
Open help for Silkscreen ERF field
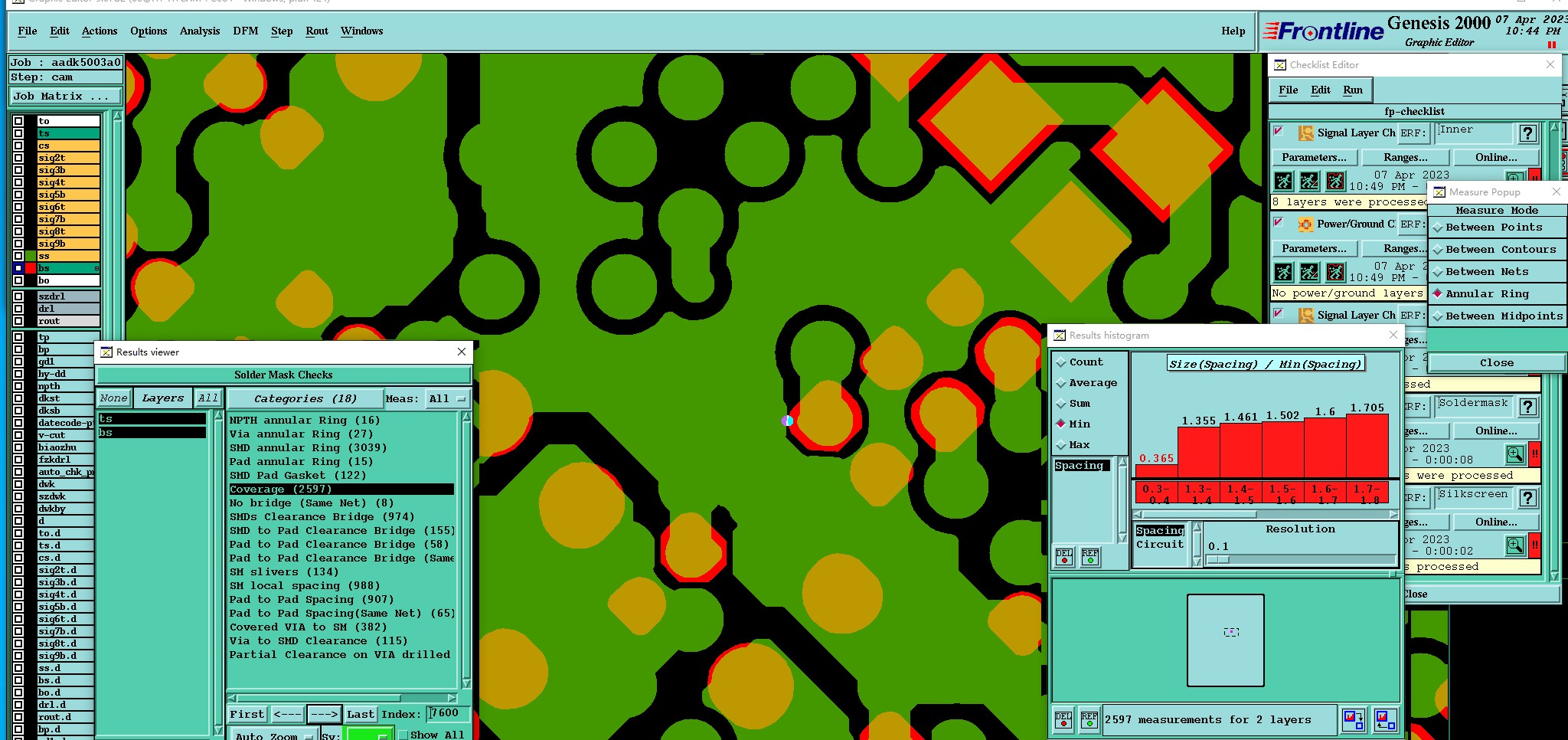(x=1527, y=498)
